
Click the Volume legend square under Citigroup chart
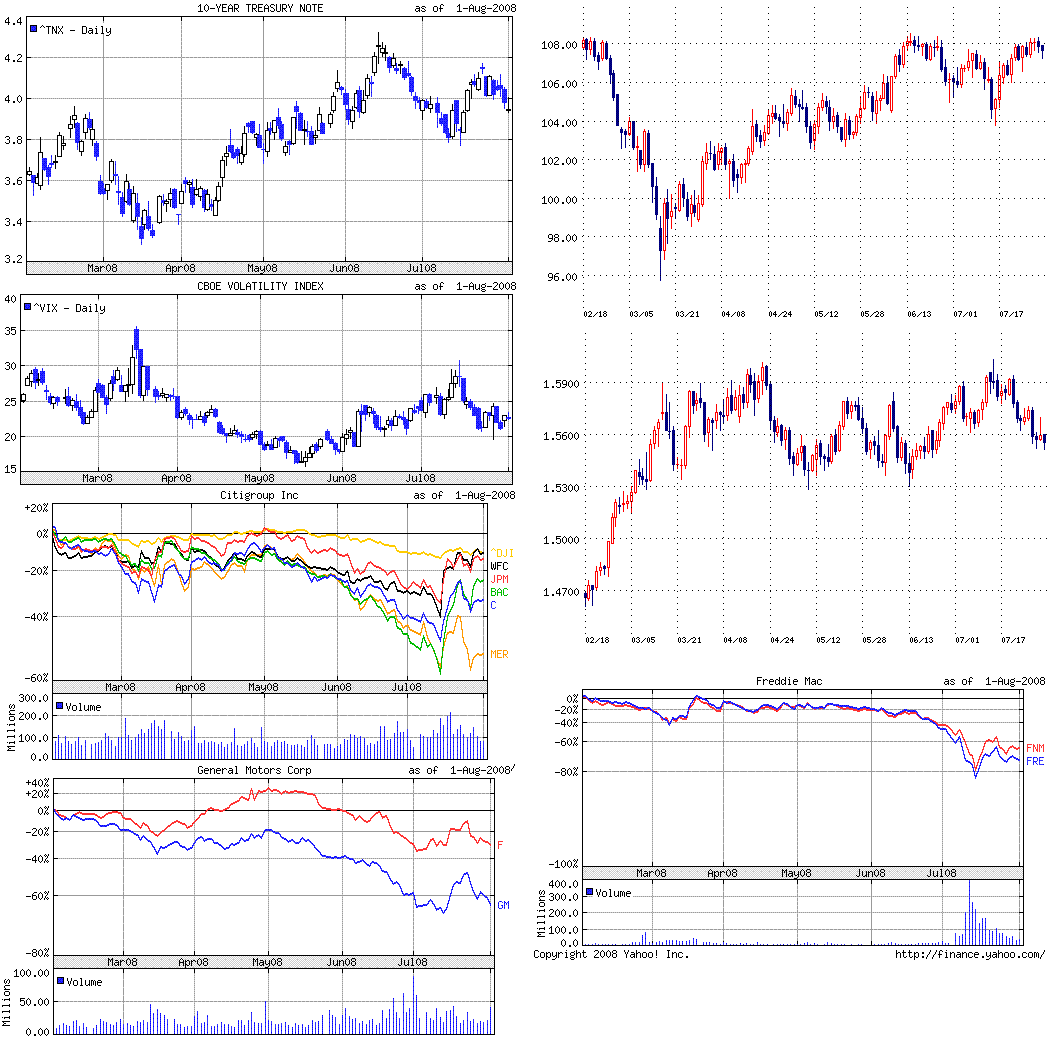[59, 706]
